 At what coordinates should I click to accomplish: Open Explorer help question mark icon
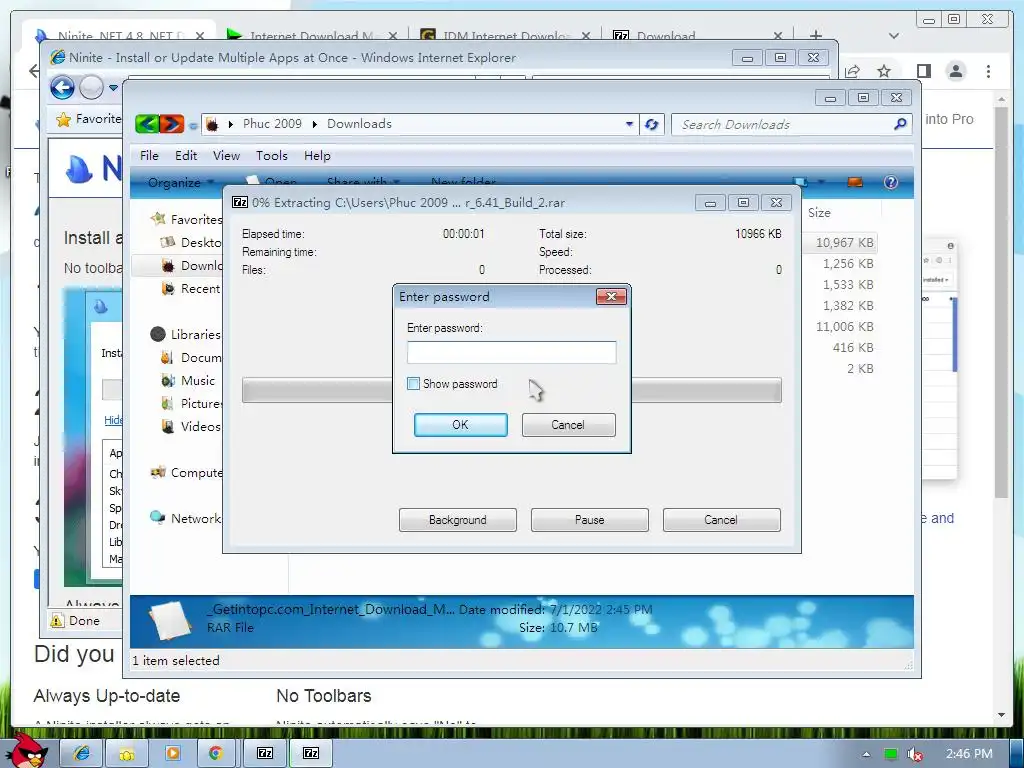pos(891,182)
